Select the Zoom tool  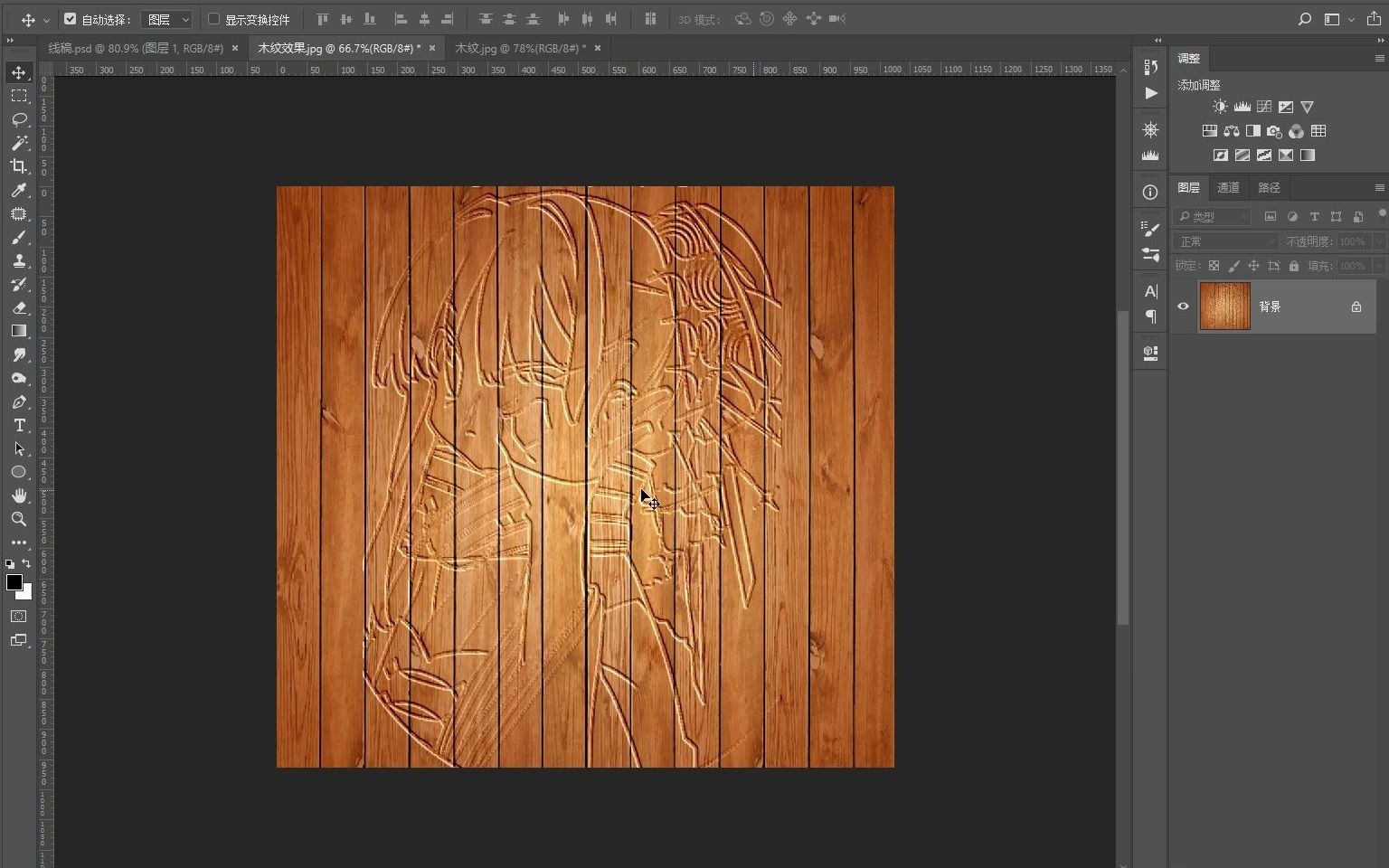click(x=19, y=519)
